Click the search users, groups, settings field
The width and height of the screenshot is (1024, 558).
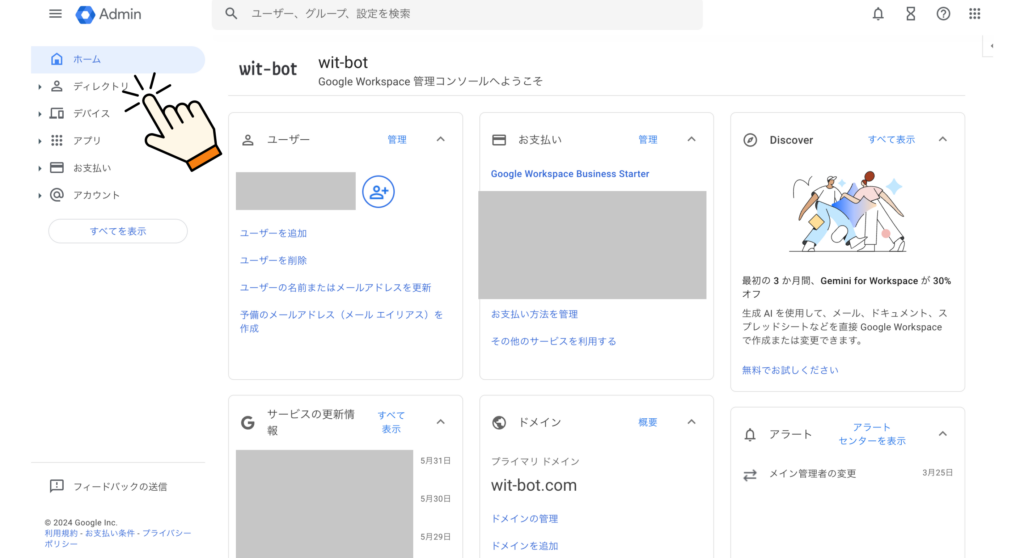[x=457, y=14]
